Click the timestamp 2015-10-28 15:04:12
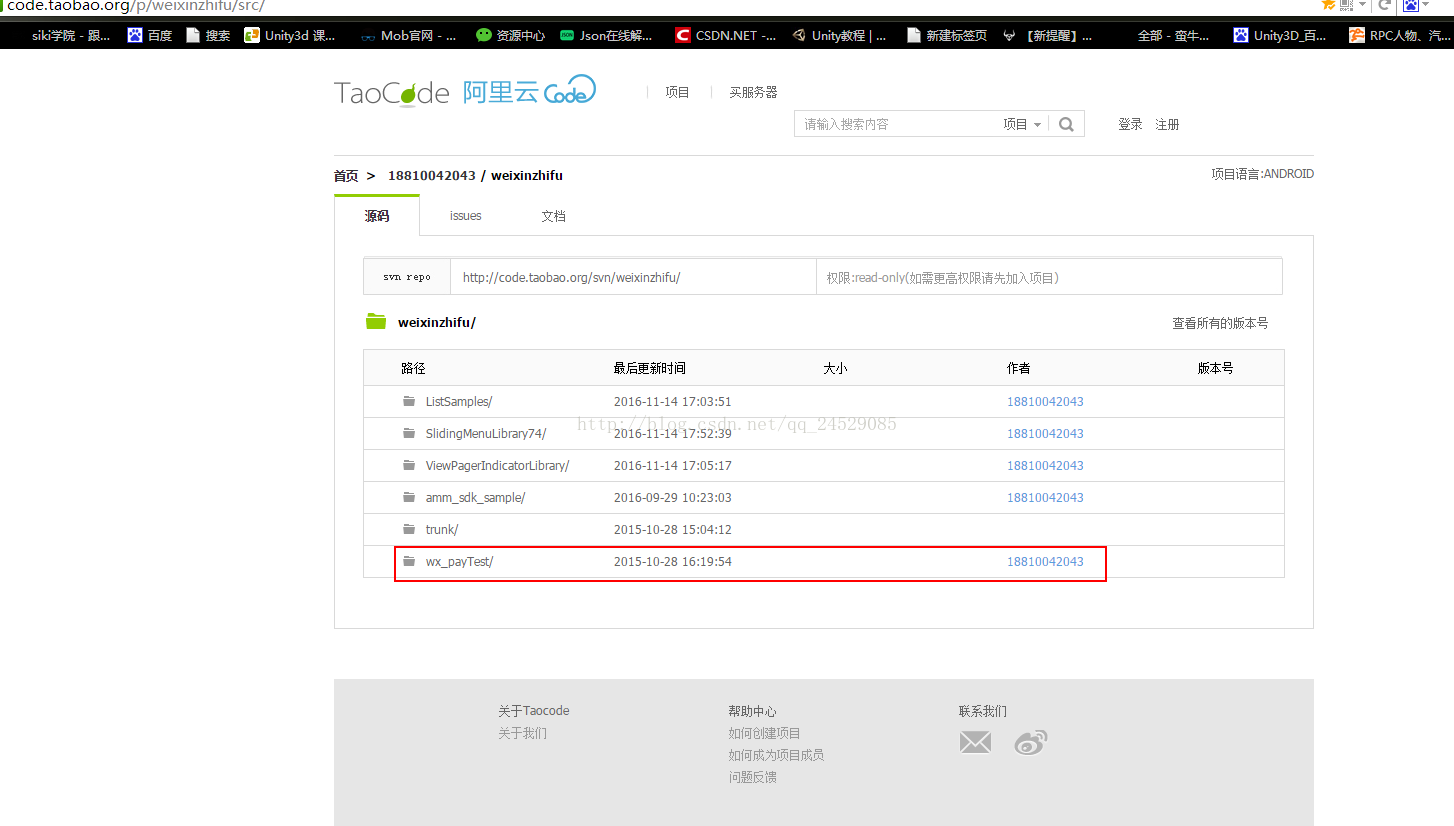The width and height of the screenshot is (1454, 826). pos(673,529)
